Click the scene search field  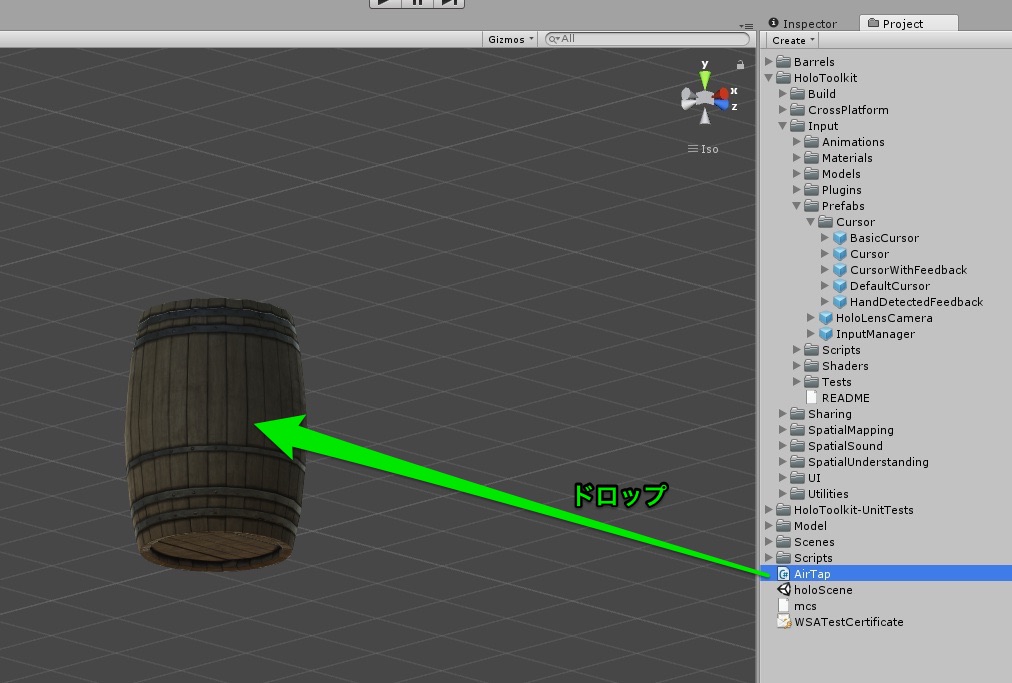(647, 39)
